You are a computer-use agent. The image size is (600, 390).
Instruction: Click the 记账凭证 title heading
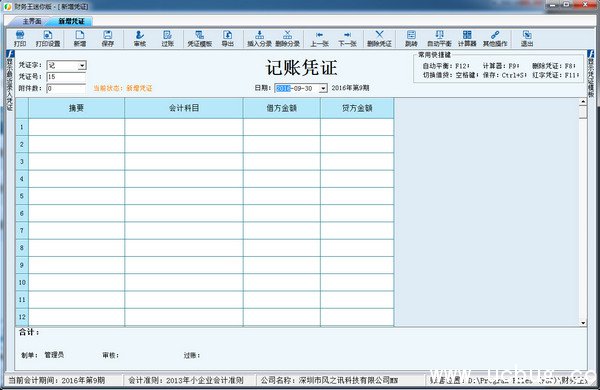302,68
